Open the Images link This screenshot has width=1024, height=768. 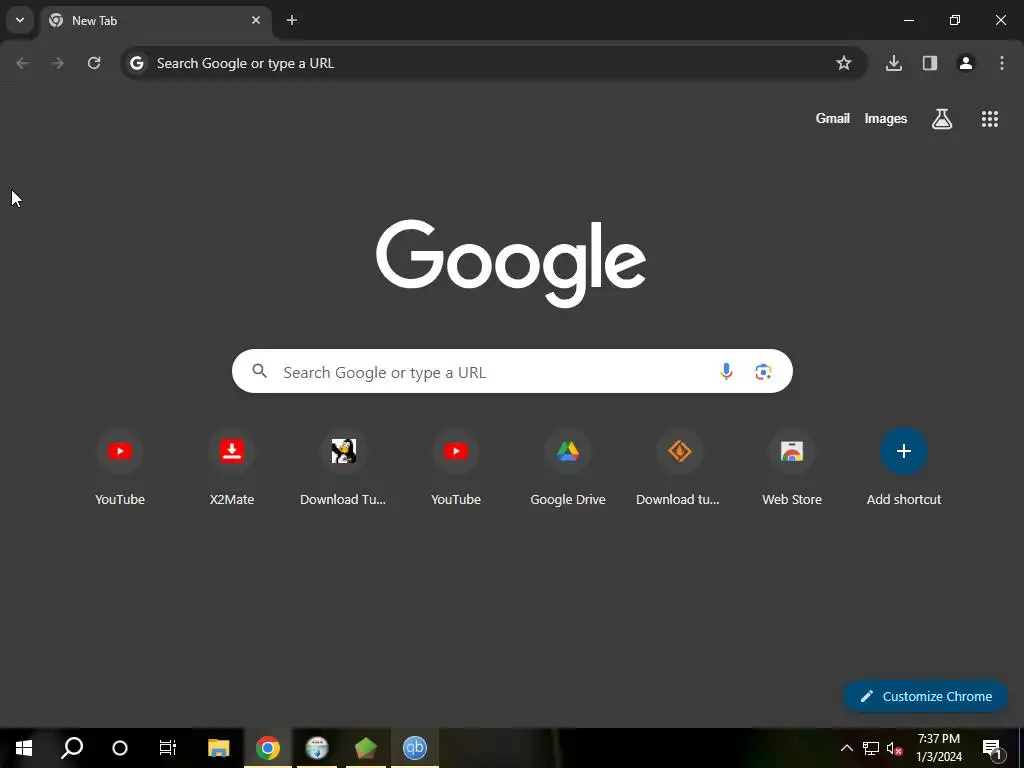[886, 118]
